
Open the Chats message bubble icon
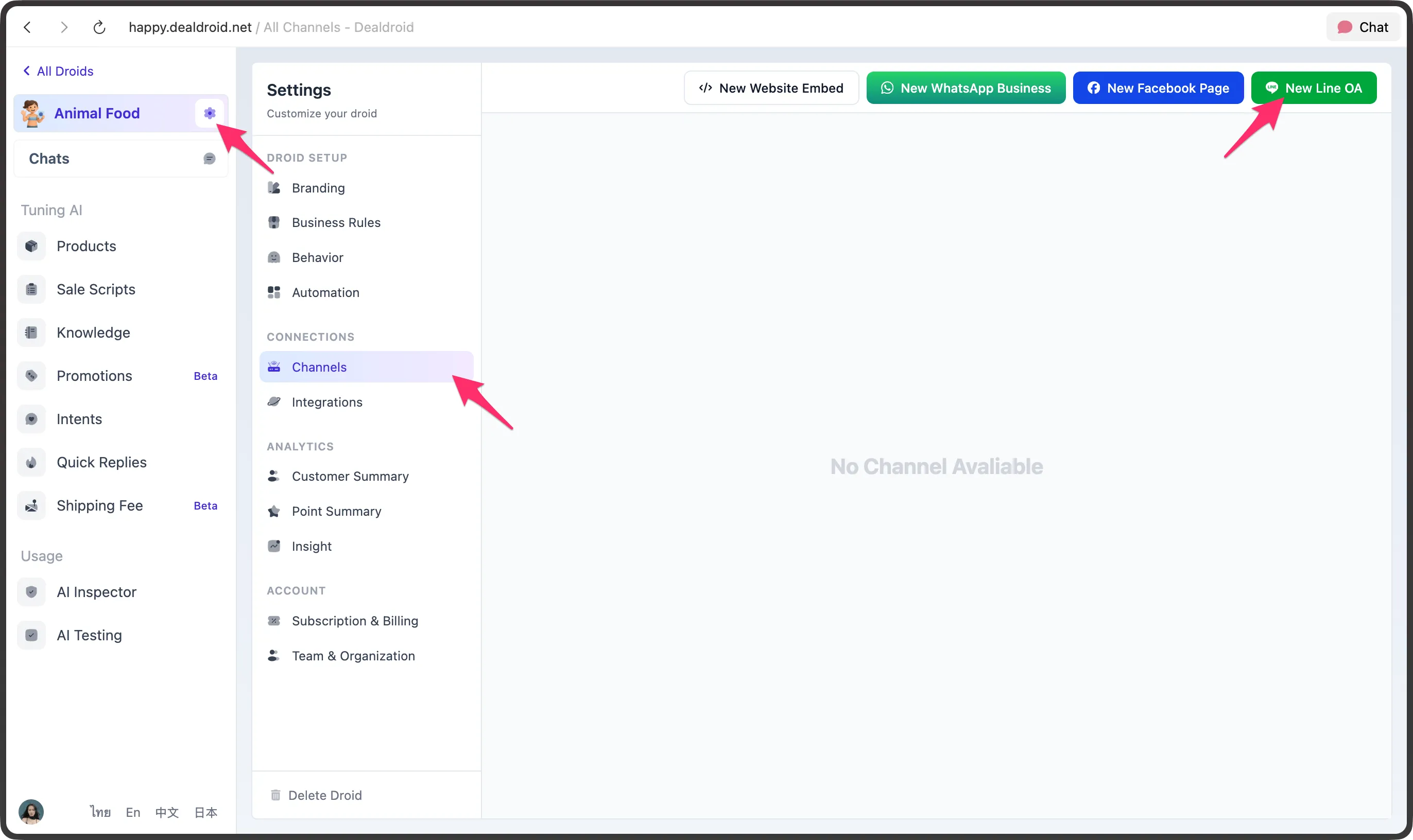click(x=209, y=159)
